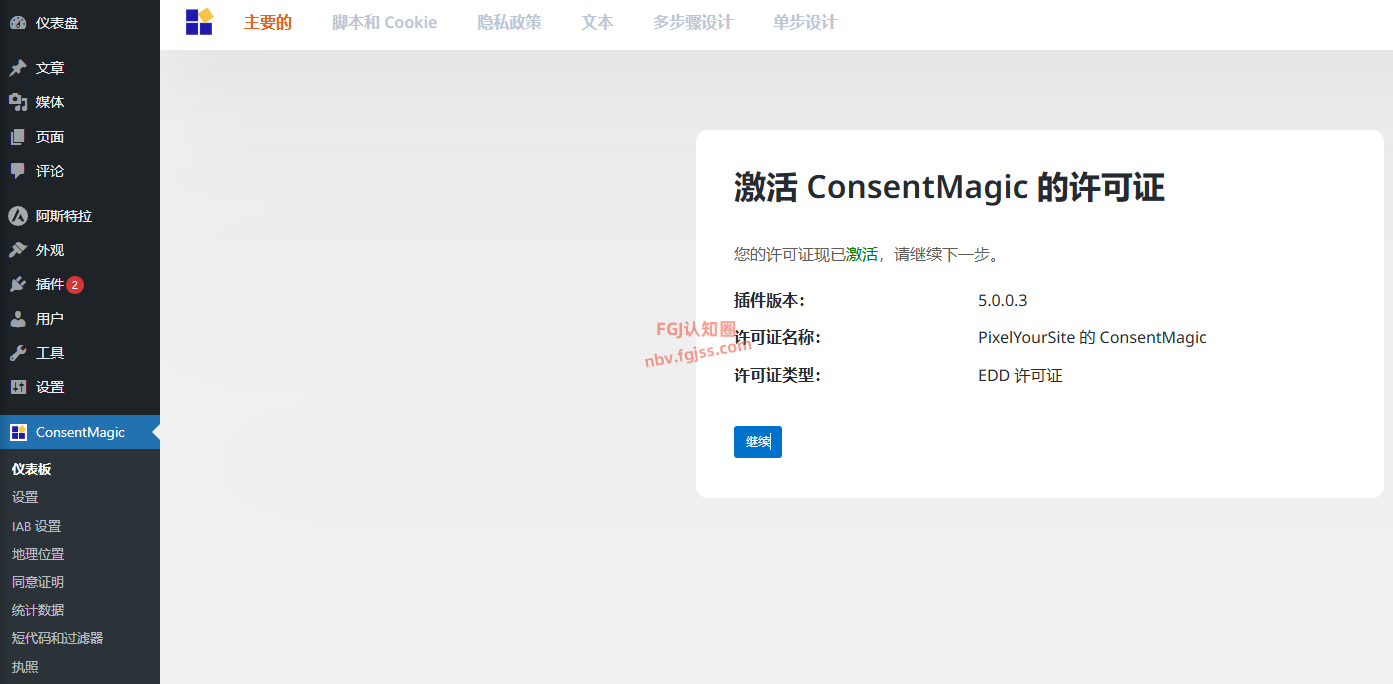This screenshot has width=1393, height=684.
Task: Click the pages icon beside 页面
Action: pos(18,137)
